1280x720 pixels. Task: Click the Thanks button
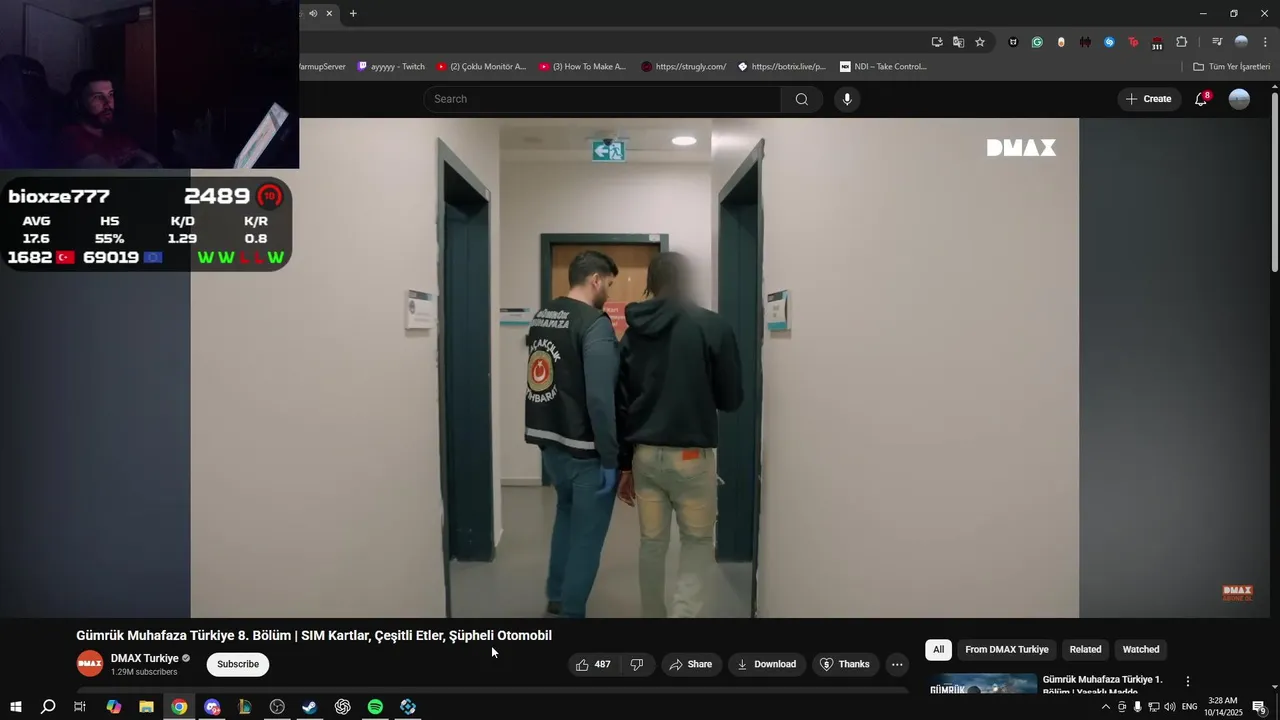(845, 664)
